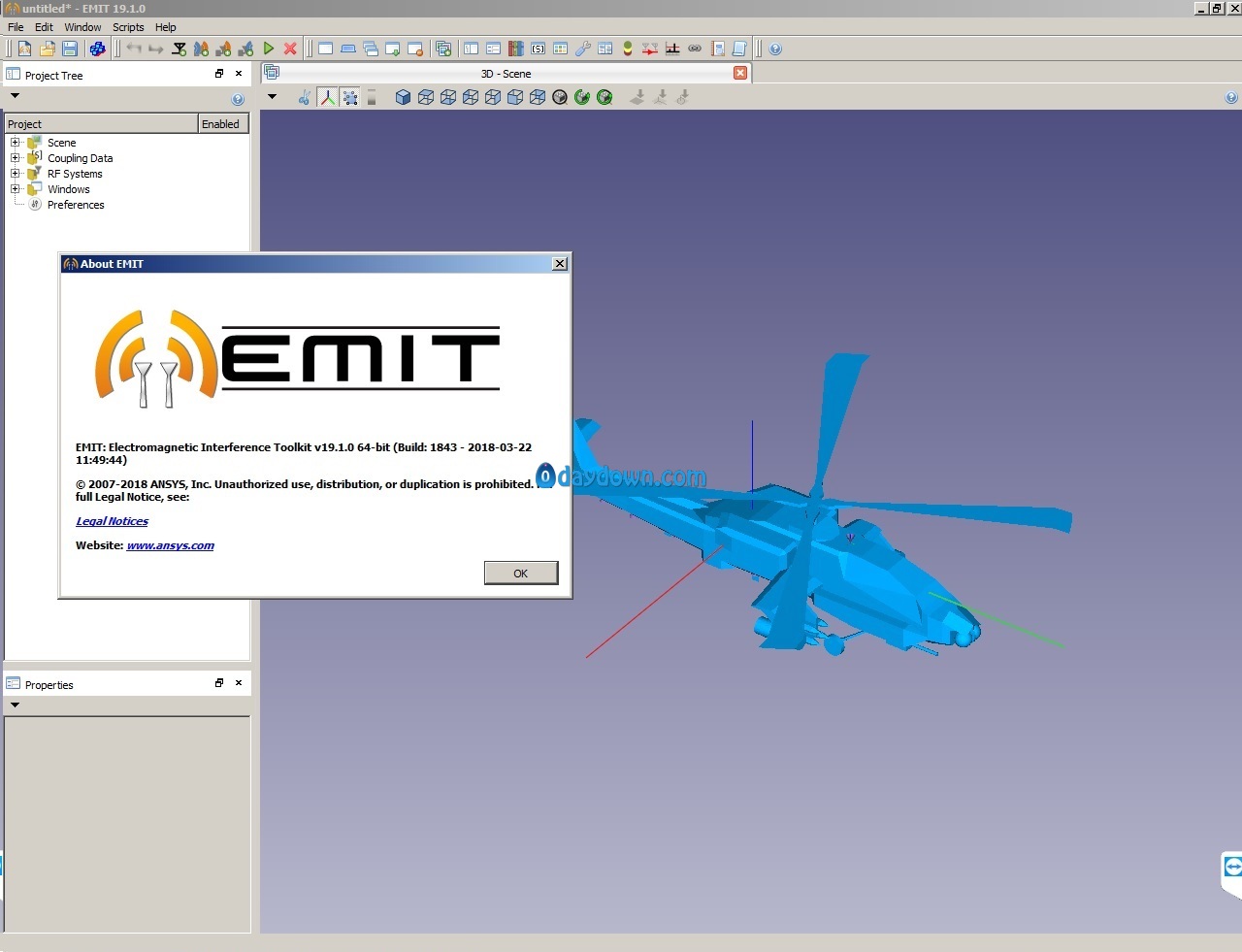The height and width of the screenshot is (952, 1242).
Task: Click the wrench settings toolbar icon
Action: click(x=582, y=49)
